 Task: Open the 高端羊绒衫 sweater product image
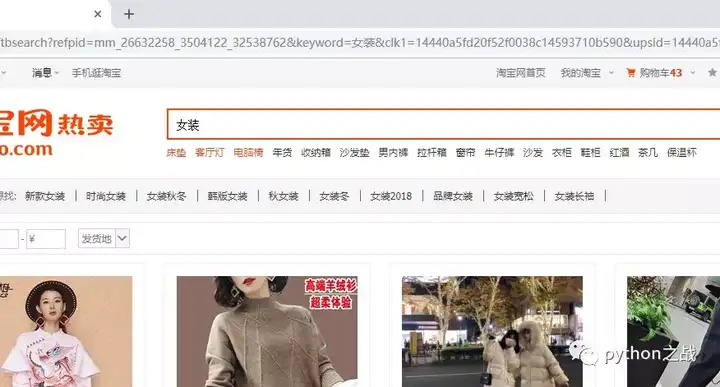267,331
